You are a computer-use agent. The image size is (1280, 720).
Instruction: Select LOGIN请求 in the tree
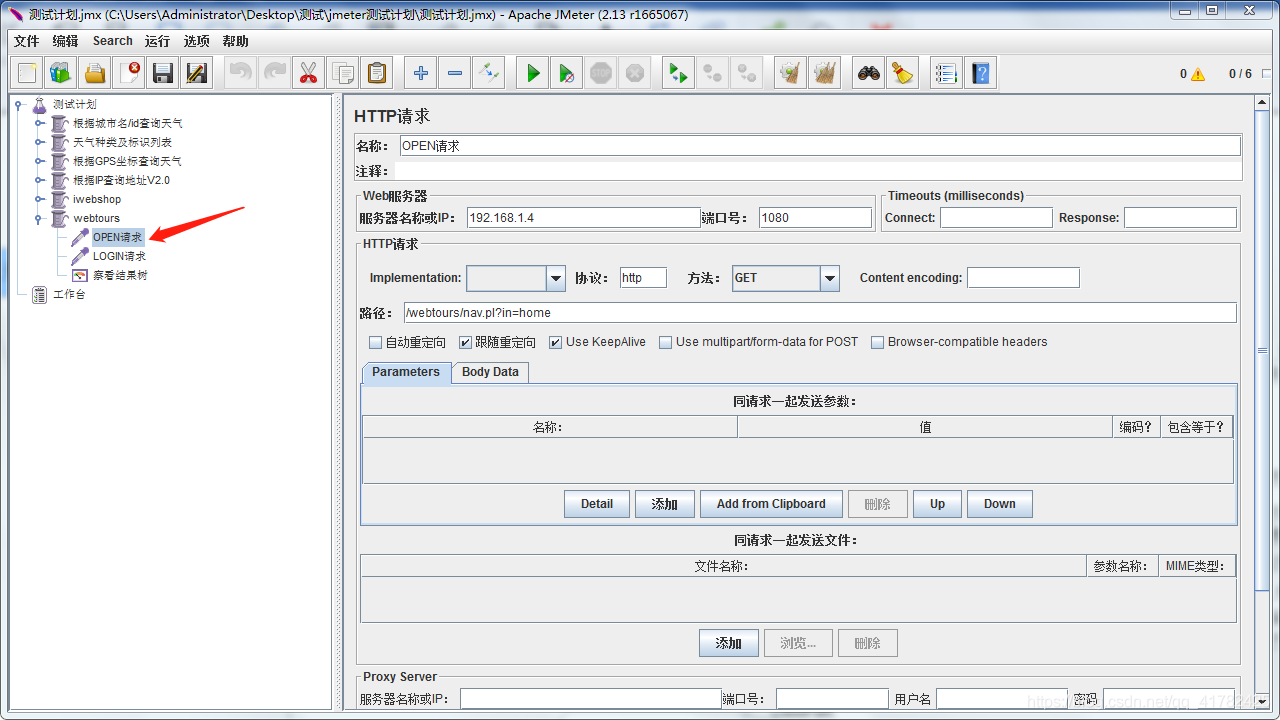click(x=119, y=256)
